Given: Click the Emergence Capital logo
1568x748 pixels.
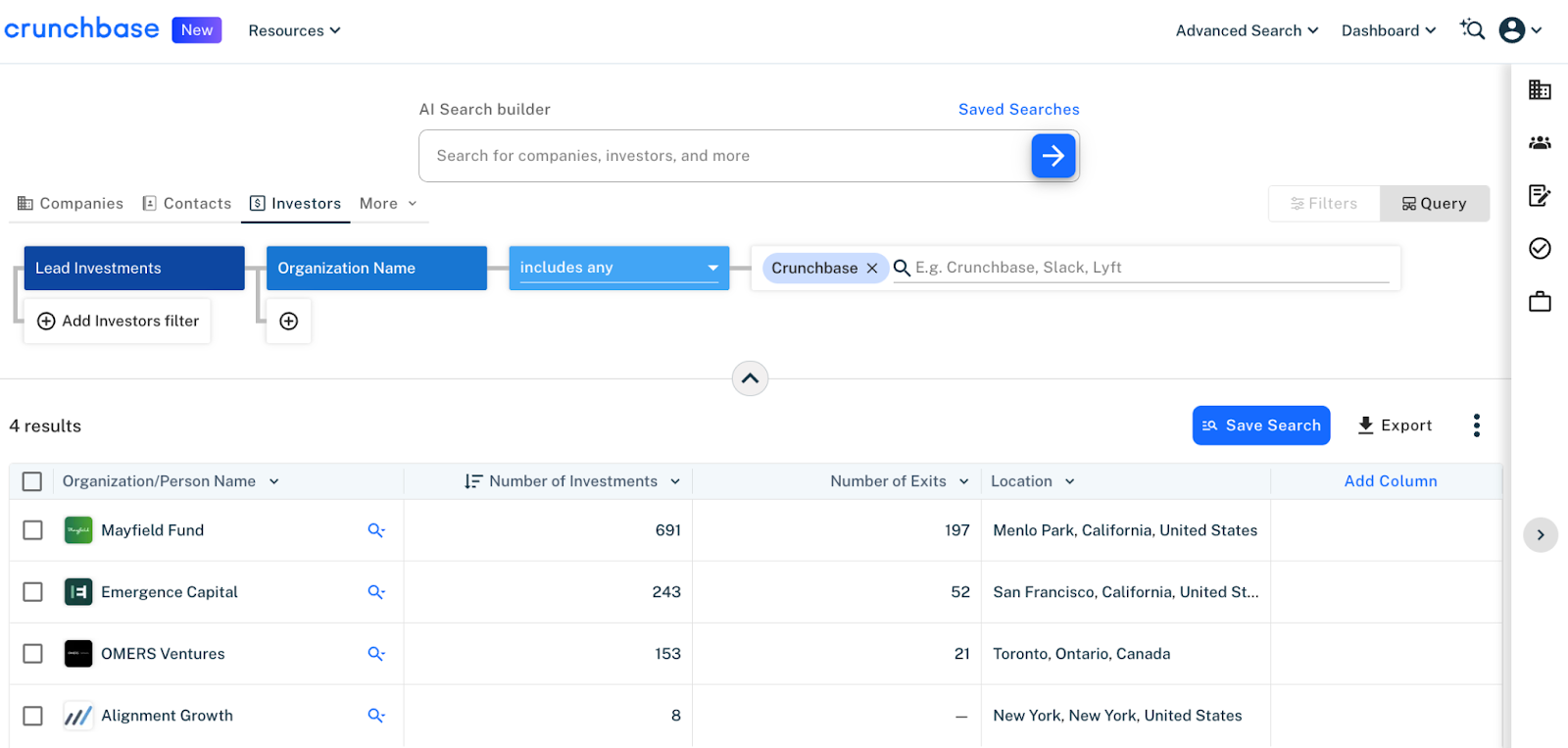Looking at the screenshot, I should [x=78, y=592].
